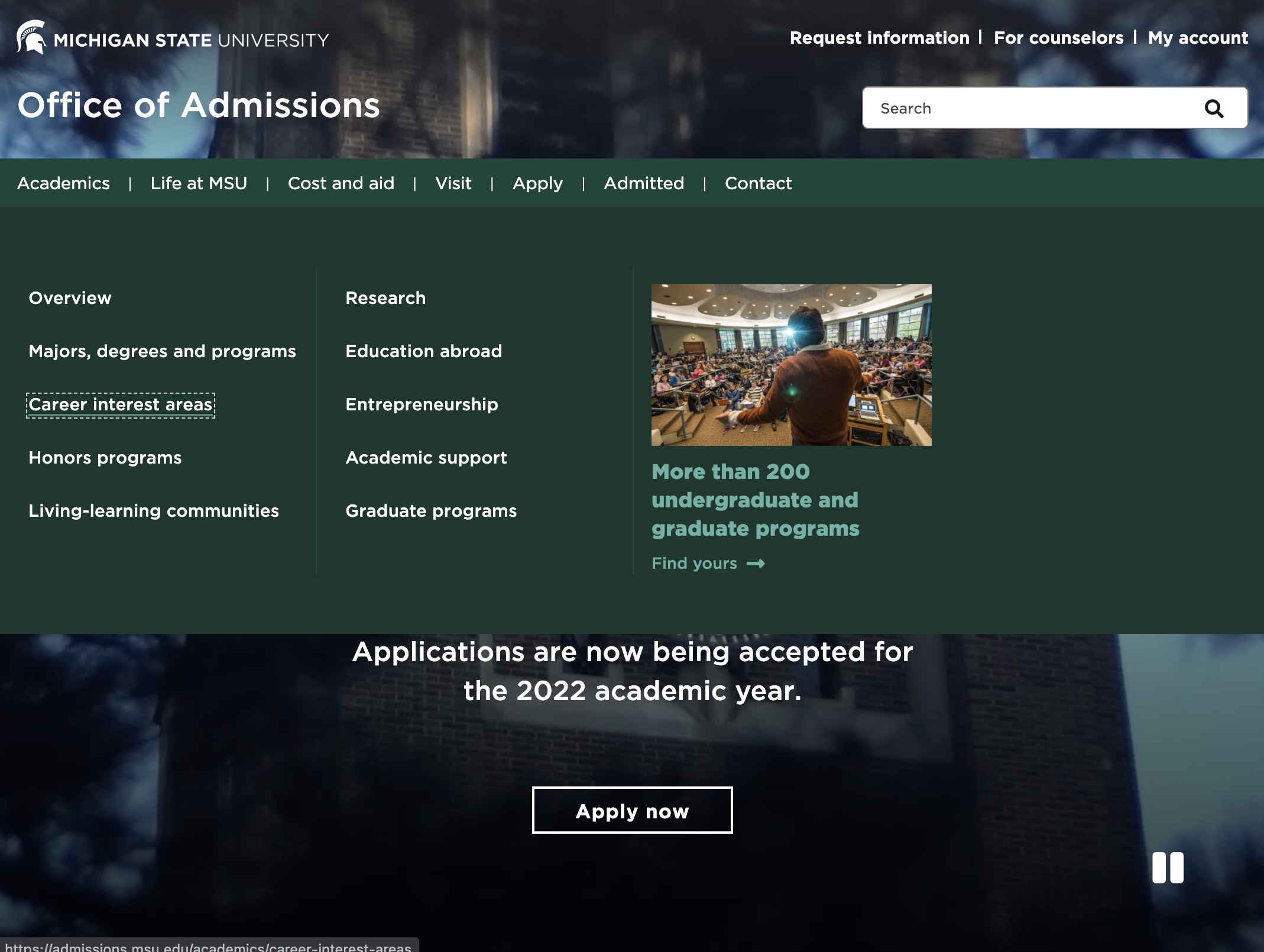The image size is (1264, 952).
Task: Go to My account
Action: pos(1198,38)
